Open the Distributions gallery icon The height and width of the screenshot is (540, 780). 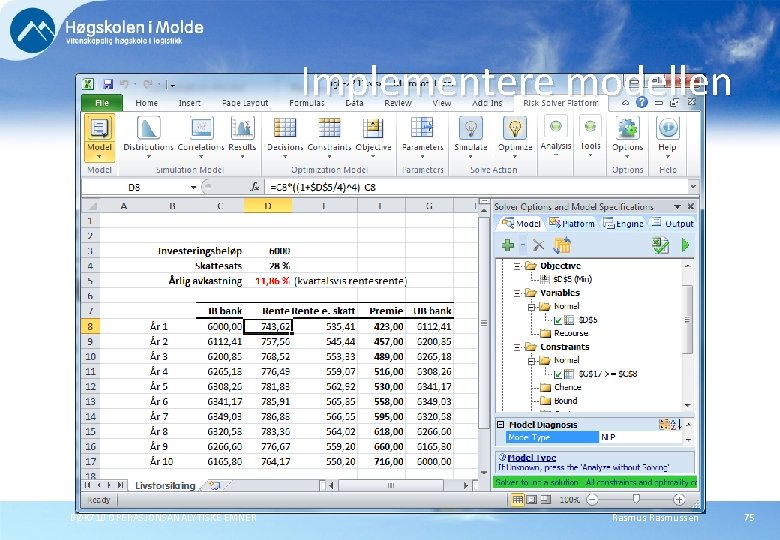point(148,128)
